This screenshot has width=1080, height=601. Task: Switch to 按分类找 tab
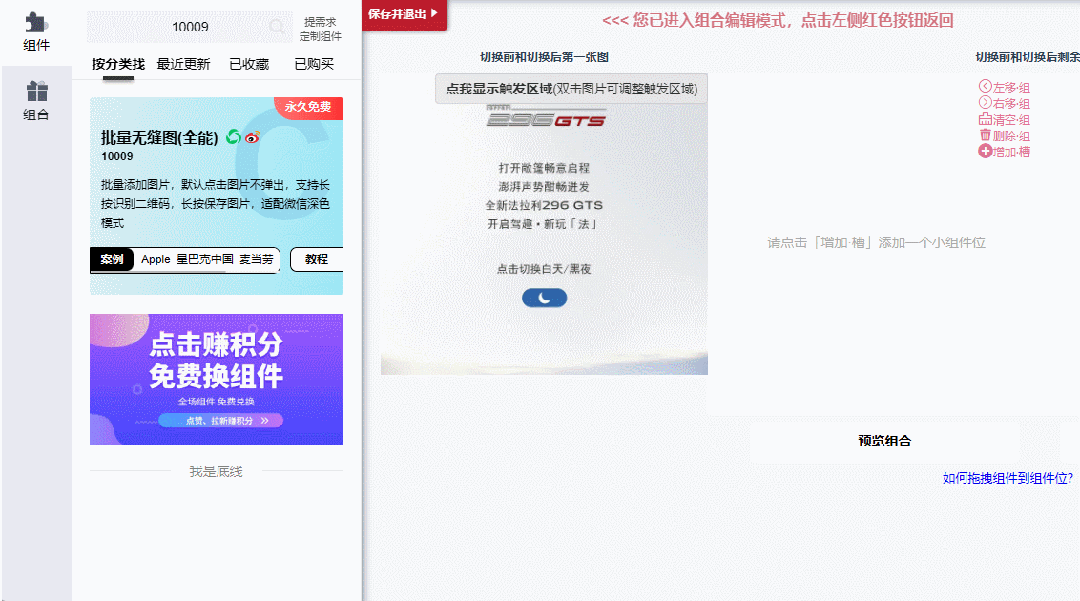[x=118, y=64]
